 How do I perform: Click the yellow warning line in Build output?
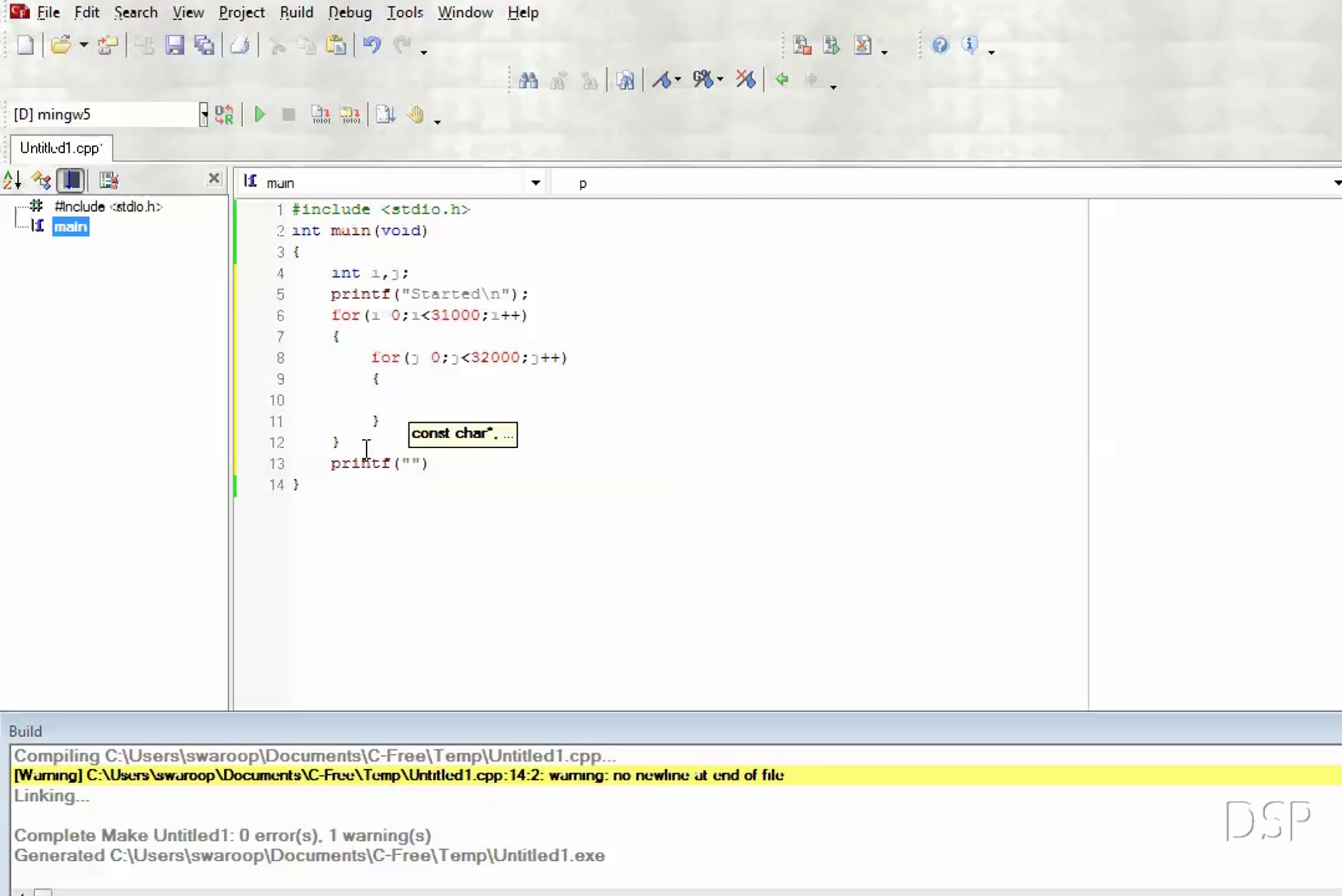click(398, 775)
